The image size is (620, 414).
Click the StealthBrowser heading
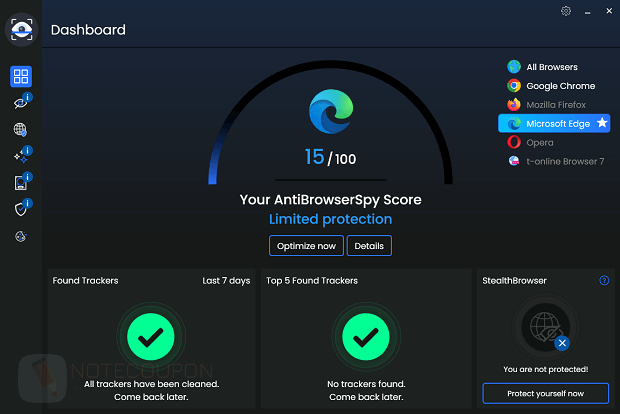pyautogui.click(x=514, y=281)
